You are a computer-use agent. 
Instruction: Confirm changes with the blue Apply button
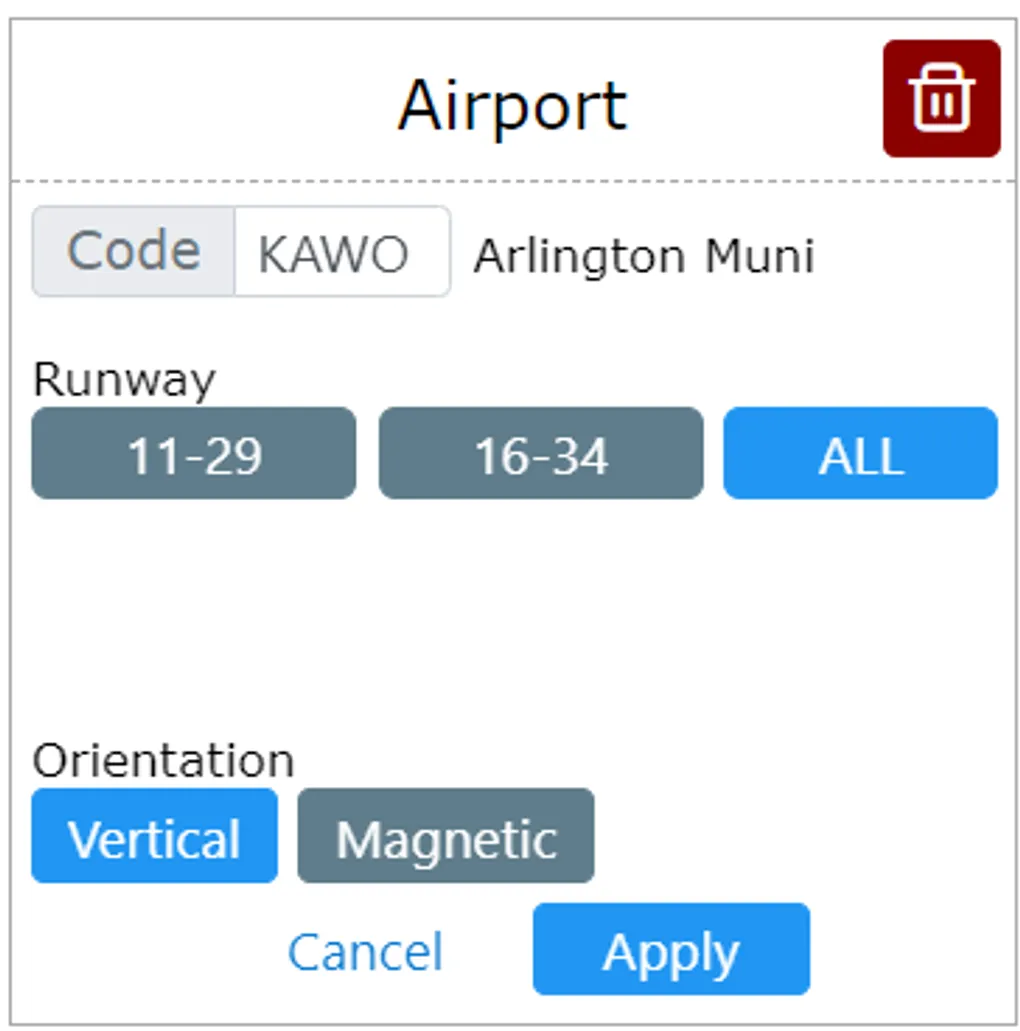coord(670,949)
